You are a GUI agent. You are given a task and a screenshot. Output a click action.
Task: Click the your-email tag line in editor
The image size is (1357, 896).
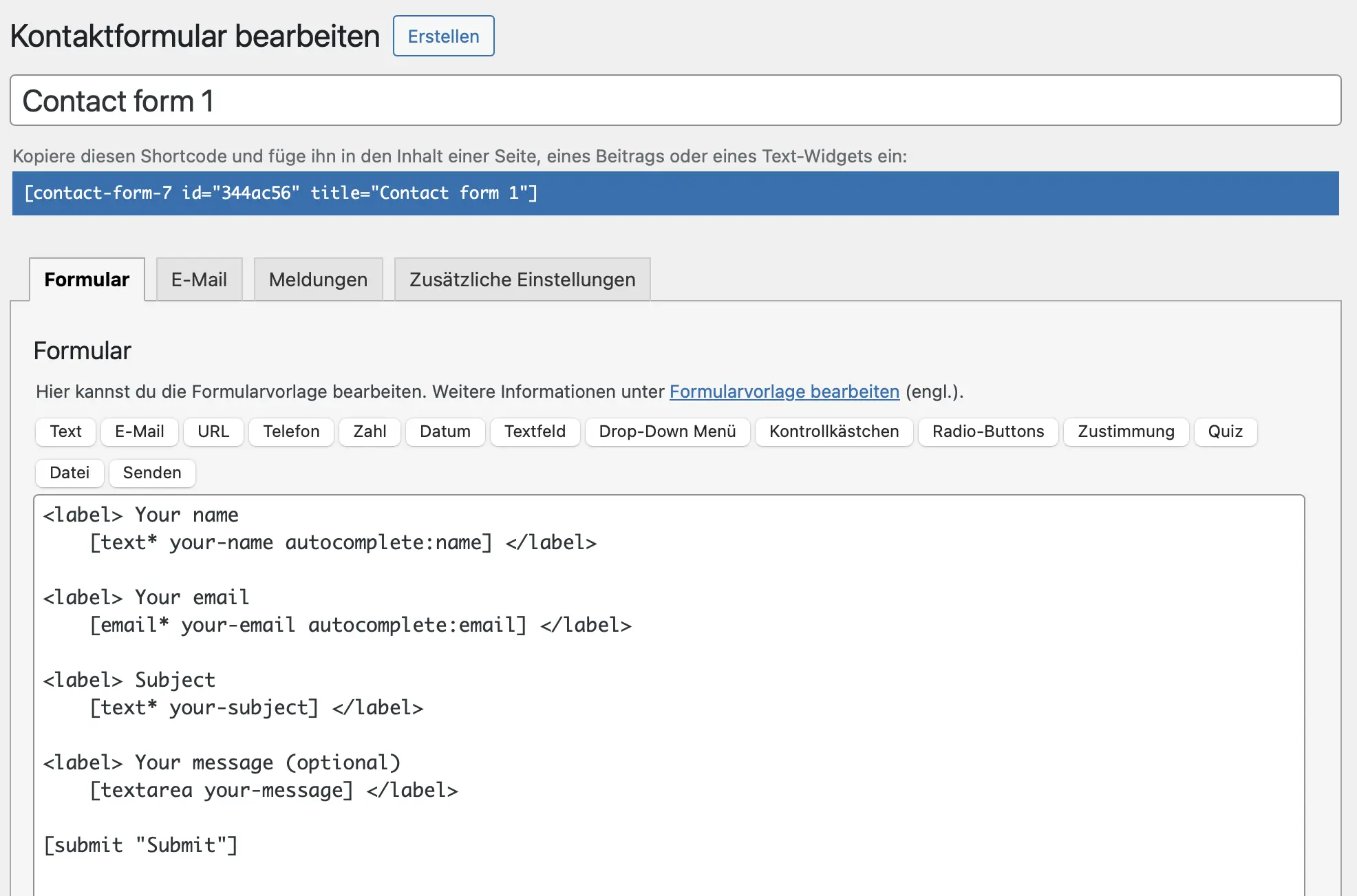point(361,625)
